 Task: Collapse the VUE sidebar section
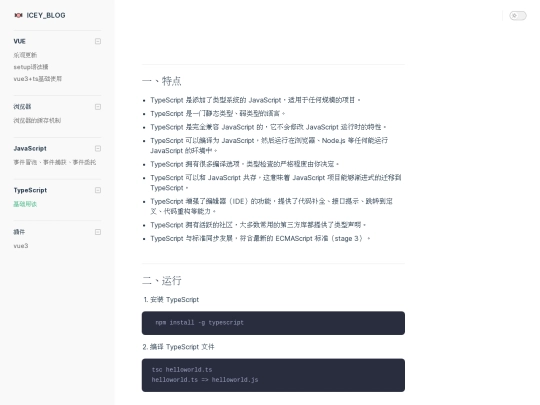98,41
